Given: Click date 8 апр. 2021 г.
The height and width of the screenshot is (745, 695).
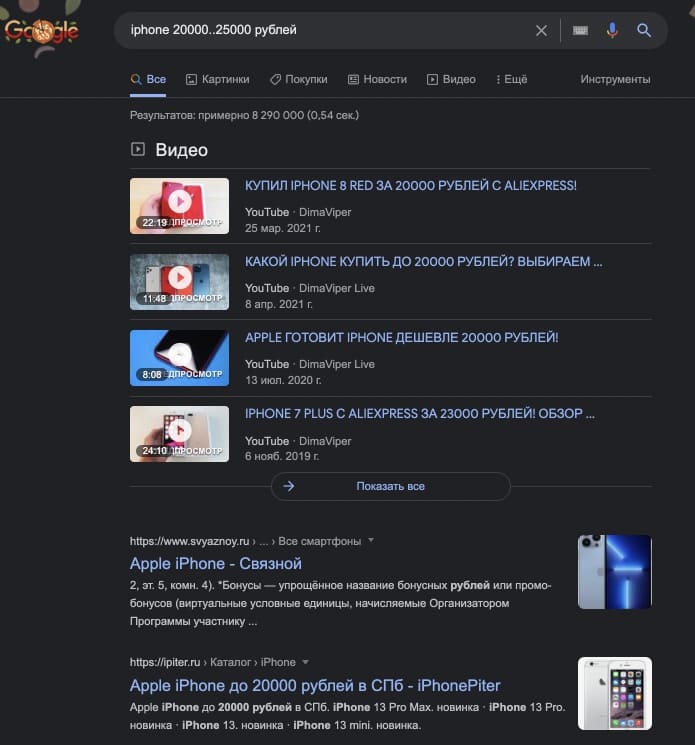Looking at the screenshot, I should pos(279,304).
